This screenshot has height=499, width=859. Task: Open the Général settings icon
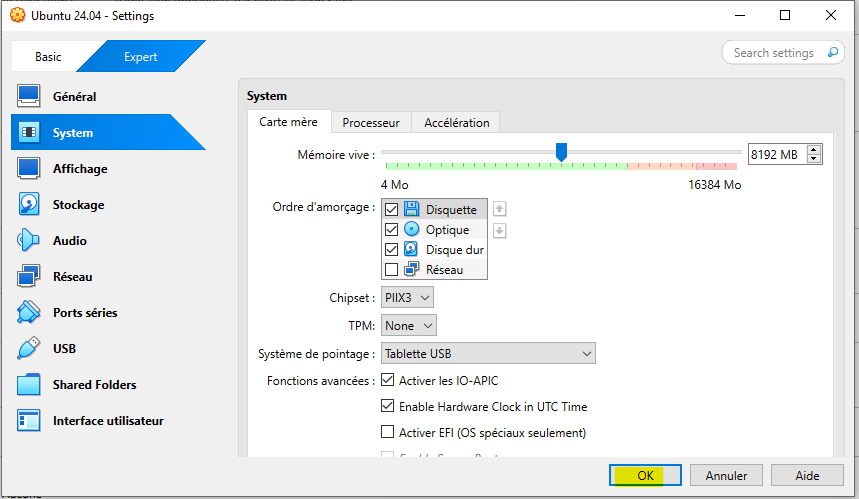pyautogui.click(x=29, y=97)
